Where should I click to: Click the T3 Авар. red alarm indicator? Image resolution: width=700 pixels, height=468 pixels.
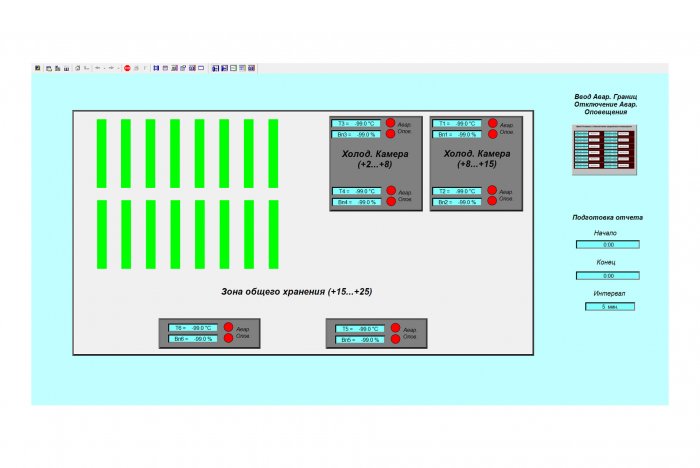391,122
